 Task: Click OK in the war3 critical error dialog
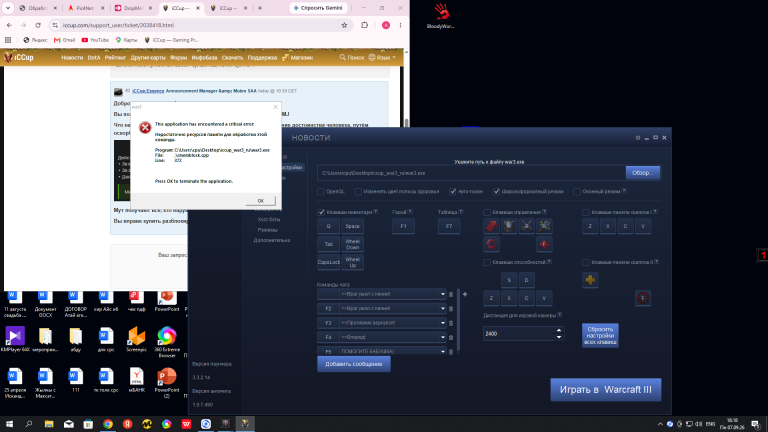pos(260,201)
